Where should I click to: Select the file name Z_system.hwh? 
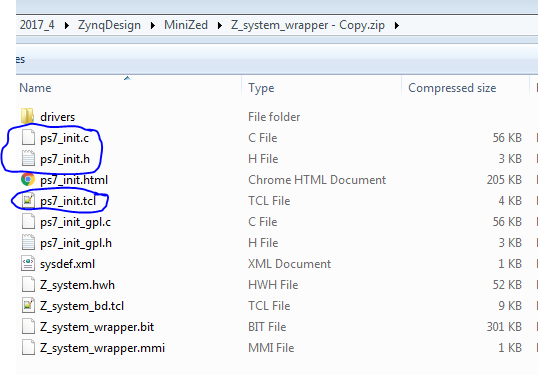77,285
